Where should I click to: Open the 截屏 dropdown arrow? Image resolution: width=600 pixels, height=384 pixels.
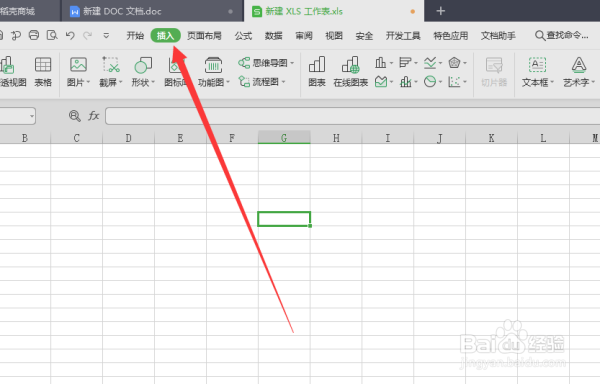click(x=121, y=82)
